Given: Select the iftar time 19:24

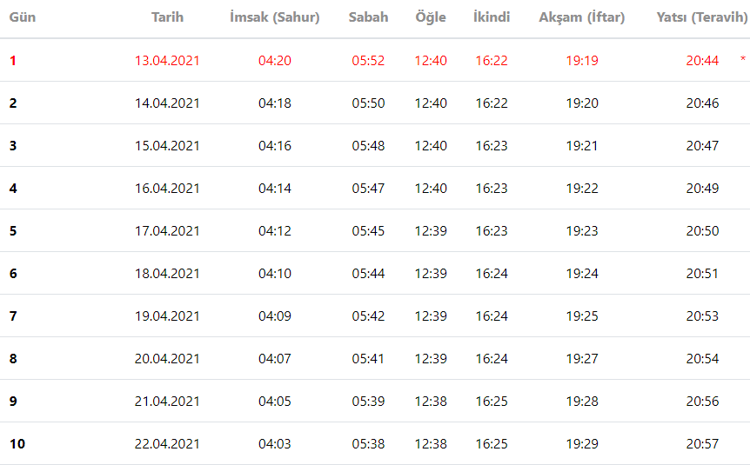Looking at the screenshot, I should (x=581, y=273).
